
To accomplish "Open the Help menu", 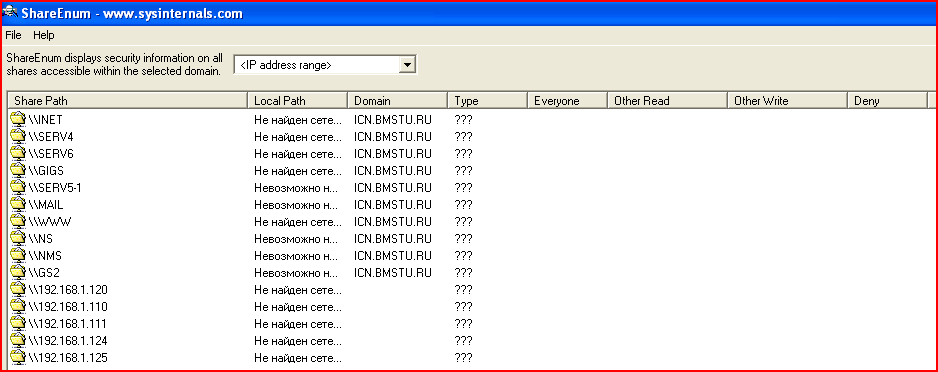I will (x=44, y=35).
